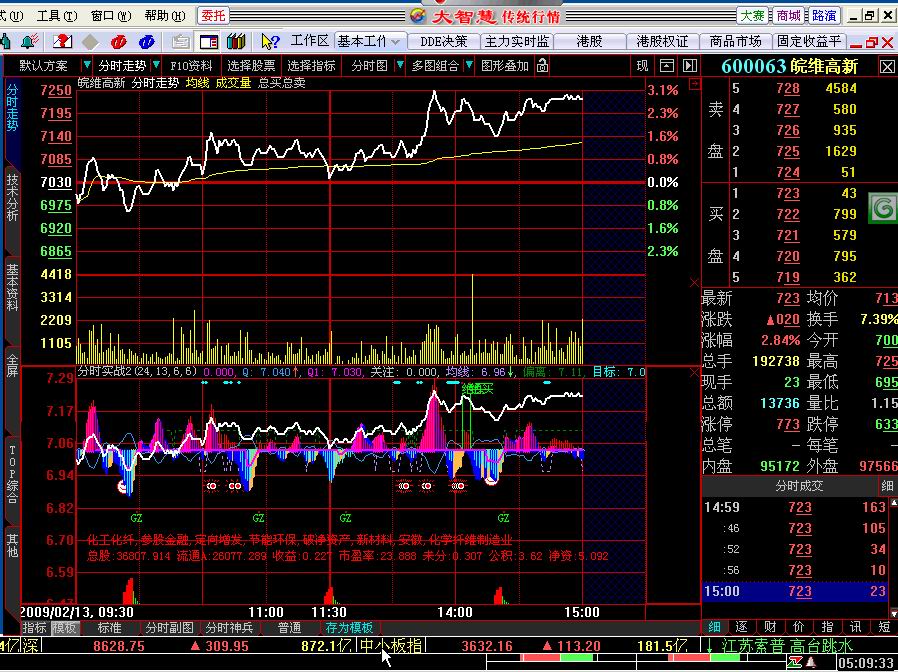The image size is (898, 672).
Task: Click the padlock icon beside 图形叠加
Action: [542, 66]
